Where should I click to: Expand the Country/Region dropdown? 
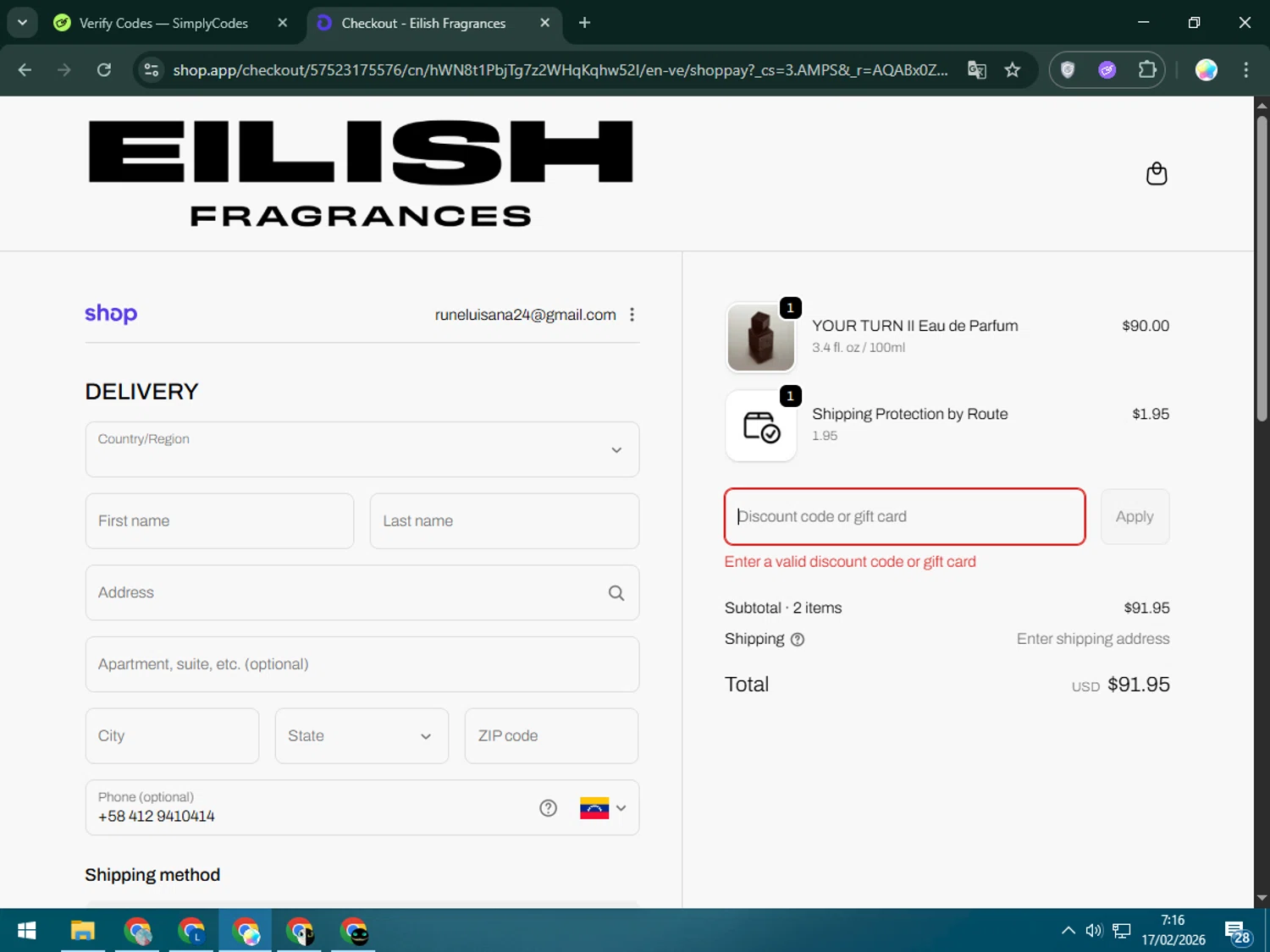click(x=362, y=449)
